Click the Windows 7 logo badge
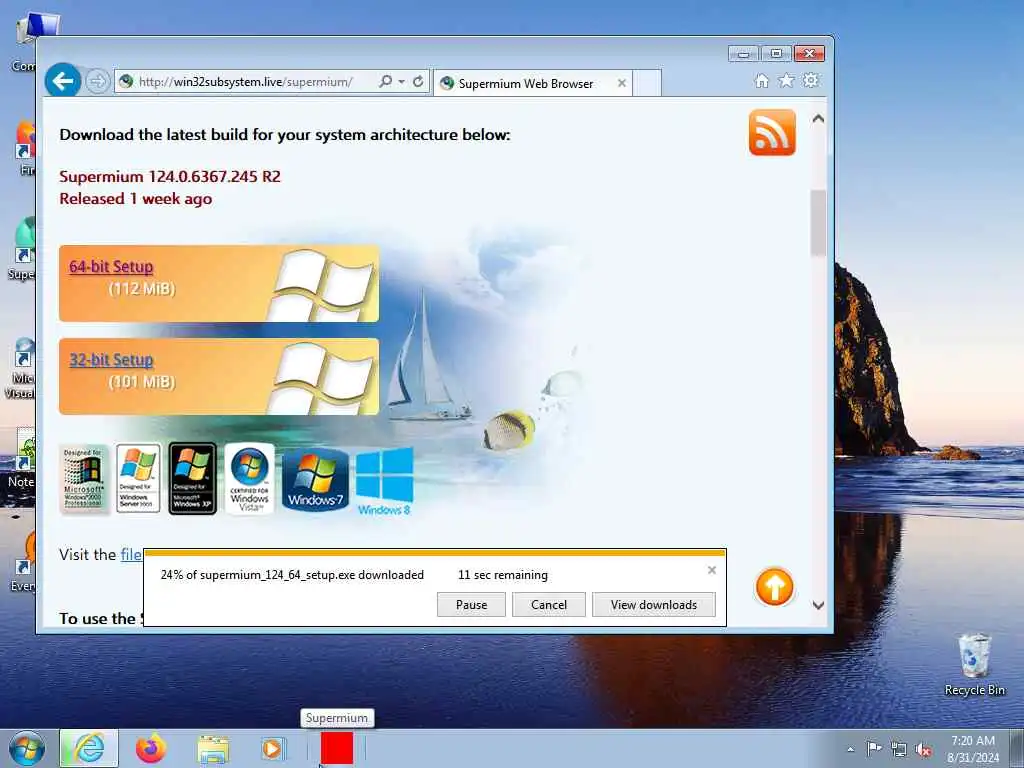 pos(315,480)
